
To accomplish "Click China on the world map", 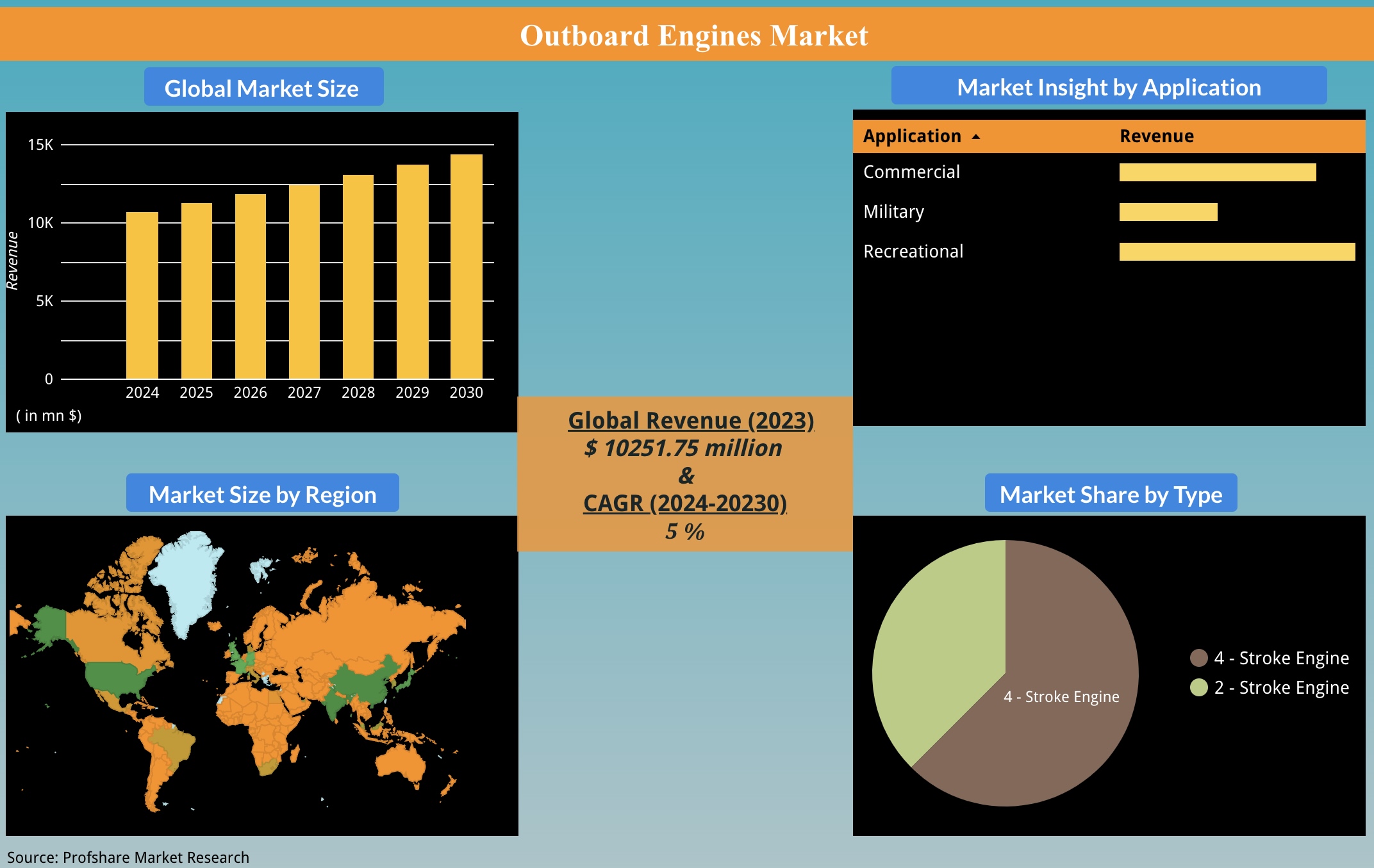I will coord(365,682).
